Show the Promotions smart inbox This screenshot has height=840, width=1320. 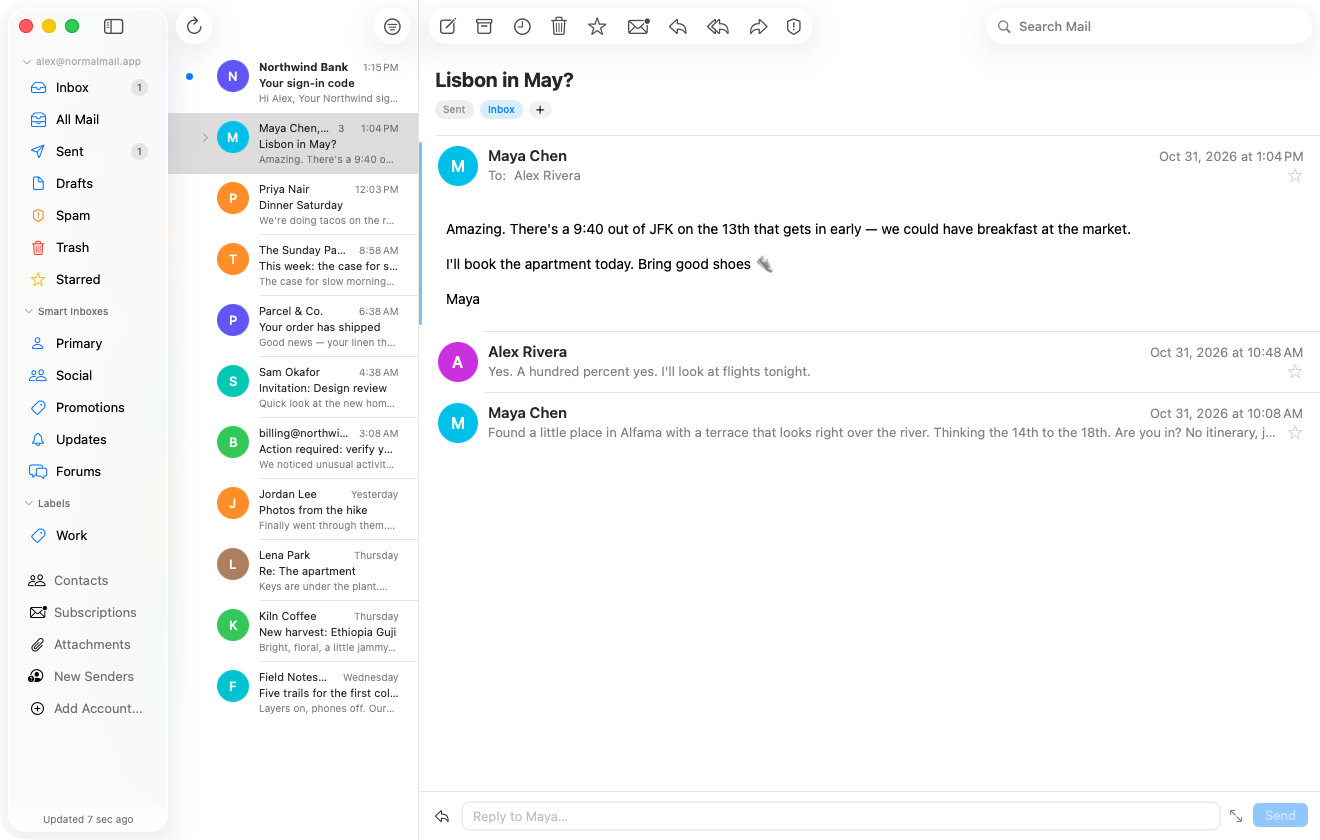tap(88, 407)
